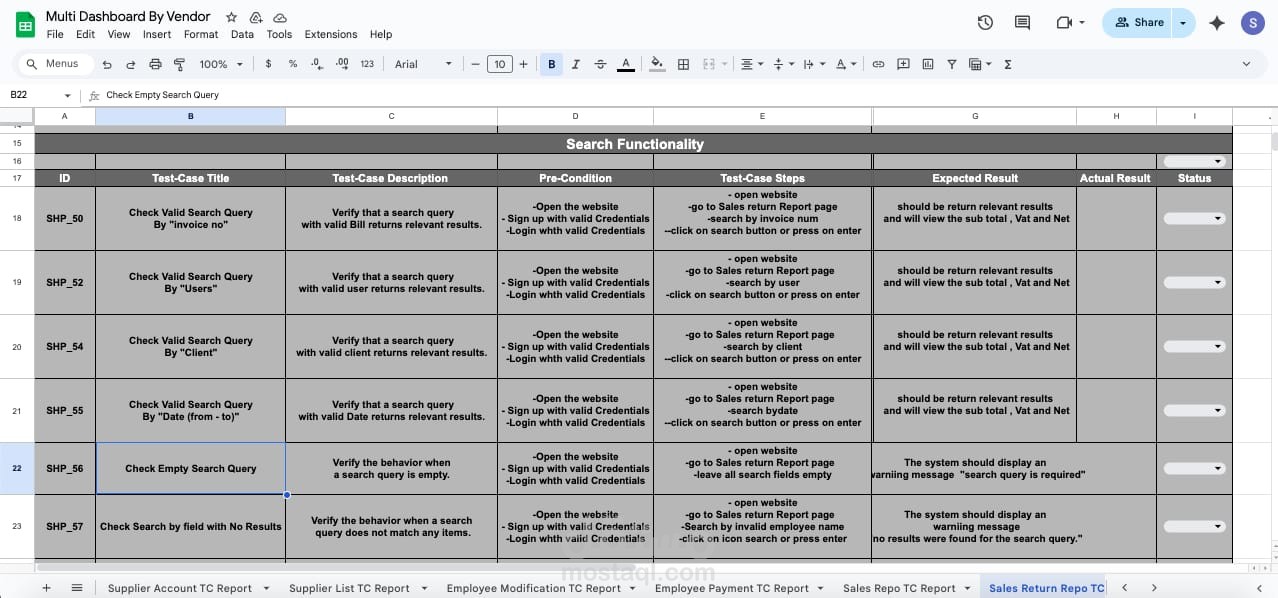Toggle strikethrough formatting

600,64
